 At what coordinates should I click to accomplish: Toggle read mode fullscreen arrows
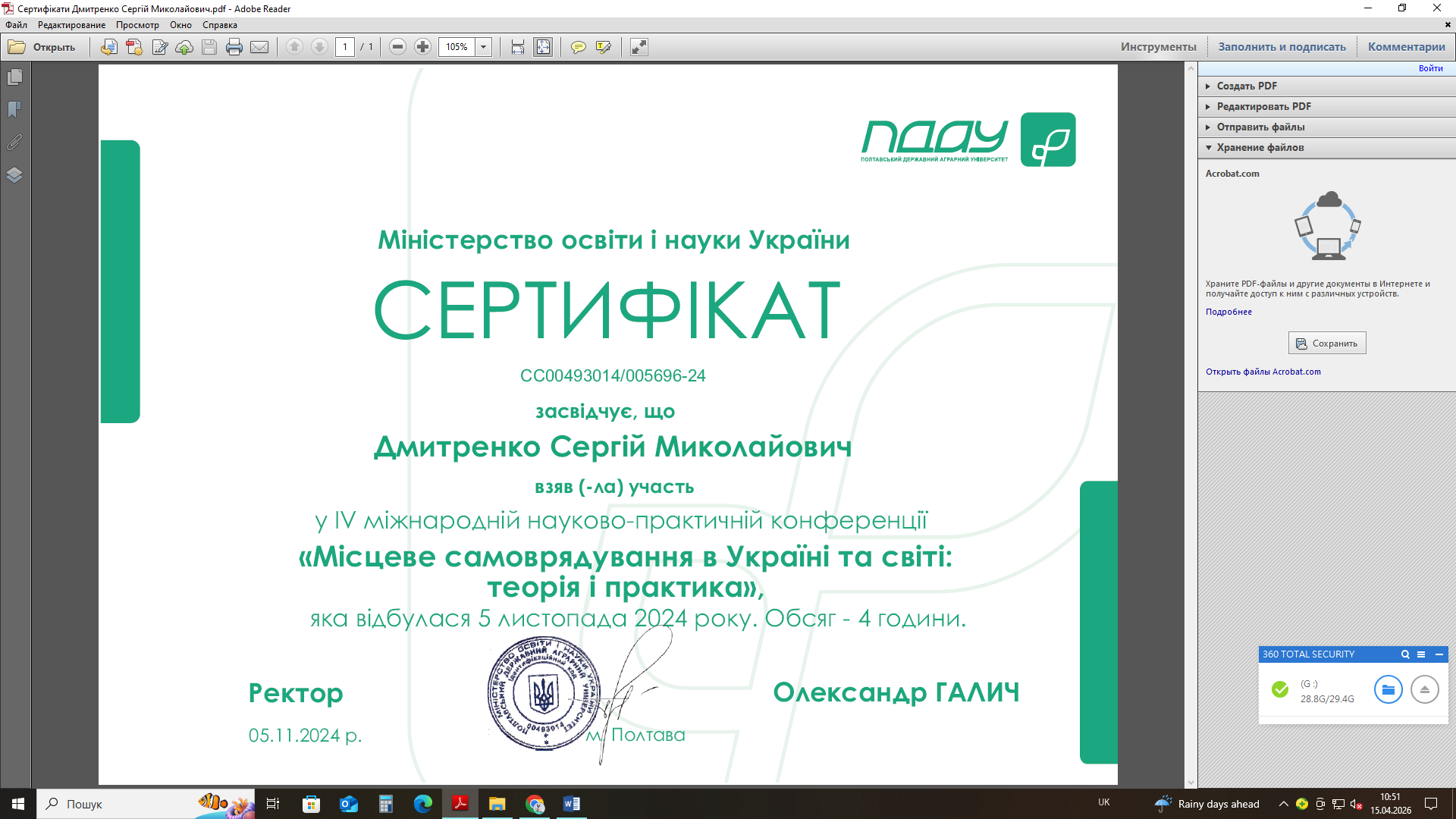[639, 47]
